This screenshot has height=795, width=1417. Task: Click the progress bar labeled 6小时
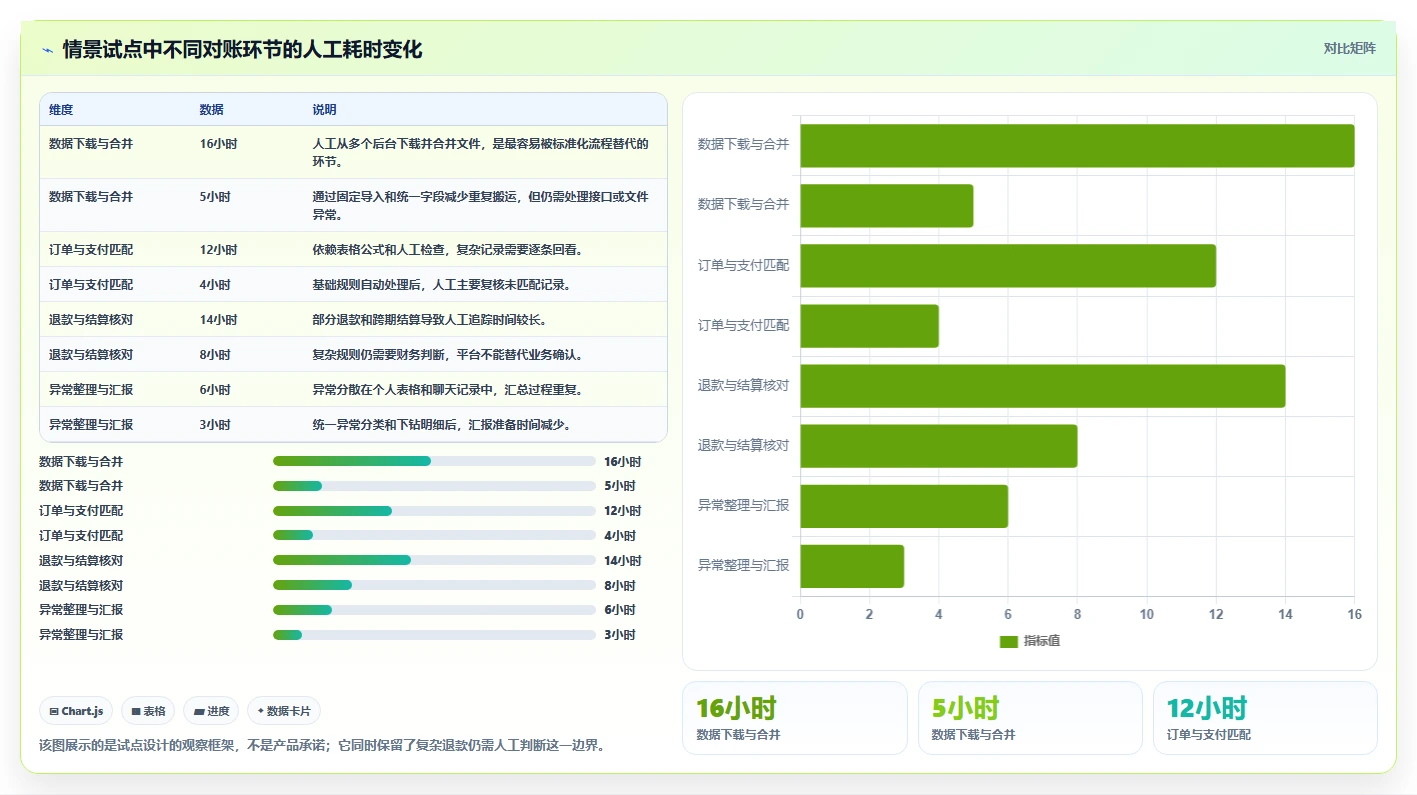tap(434, 610)
